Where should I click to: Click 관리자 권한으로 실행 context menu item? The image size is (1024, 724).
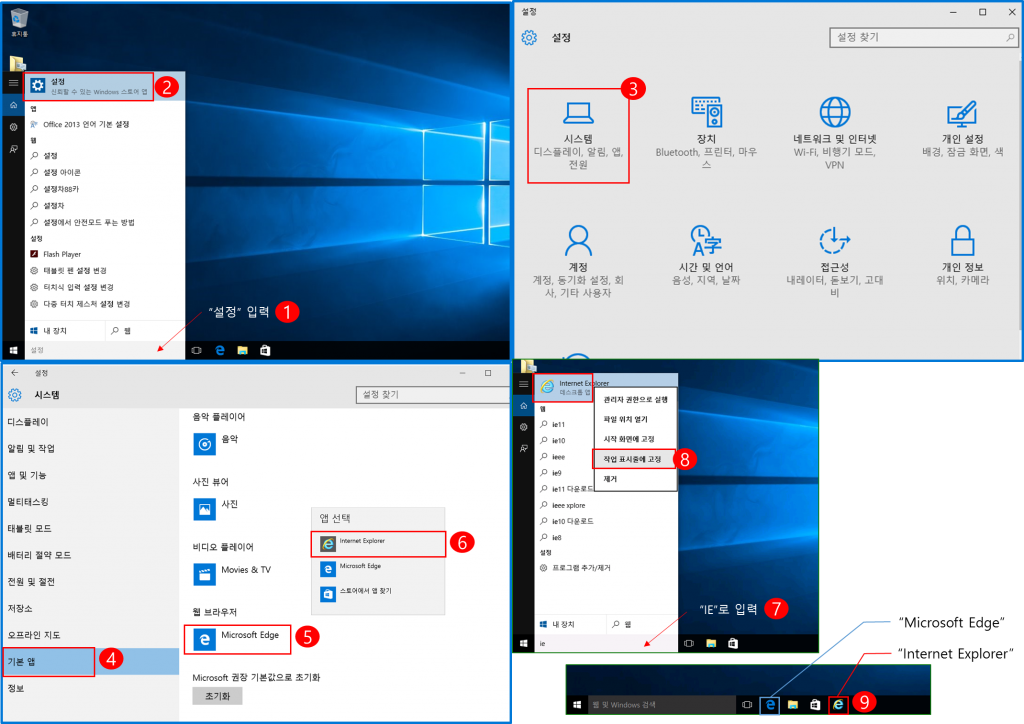pos(635,399)
